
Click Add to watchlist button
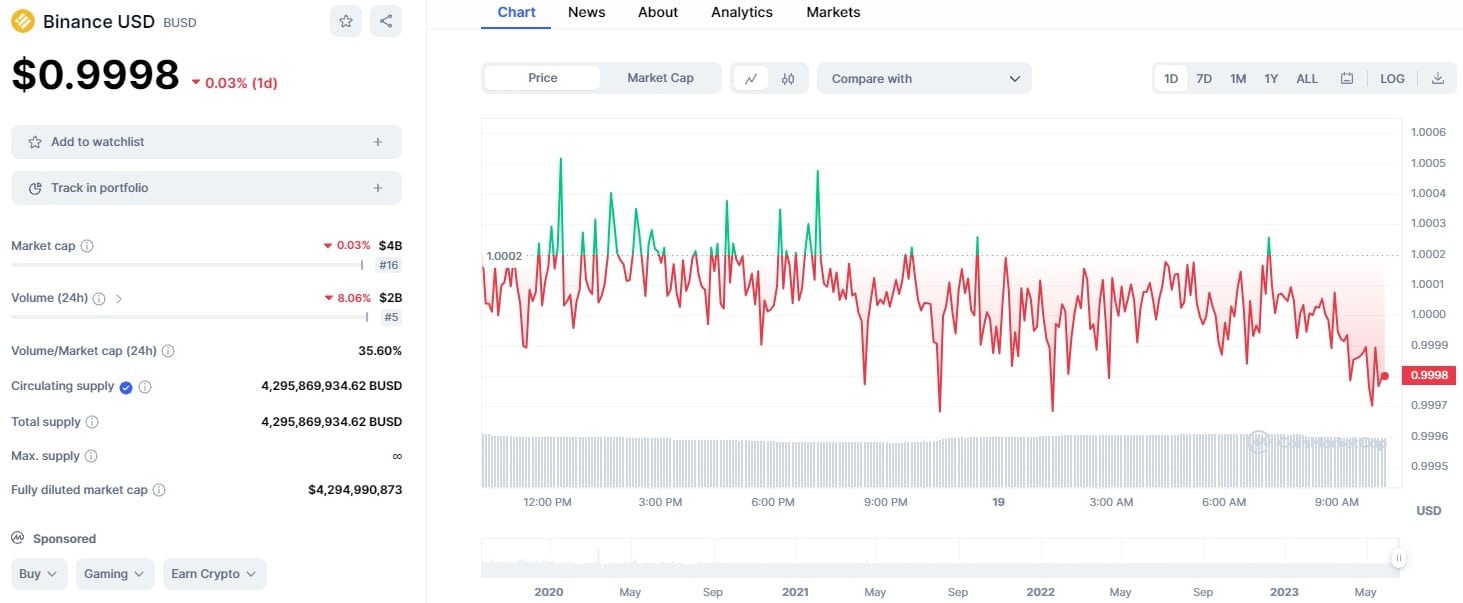206,142
